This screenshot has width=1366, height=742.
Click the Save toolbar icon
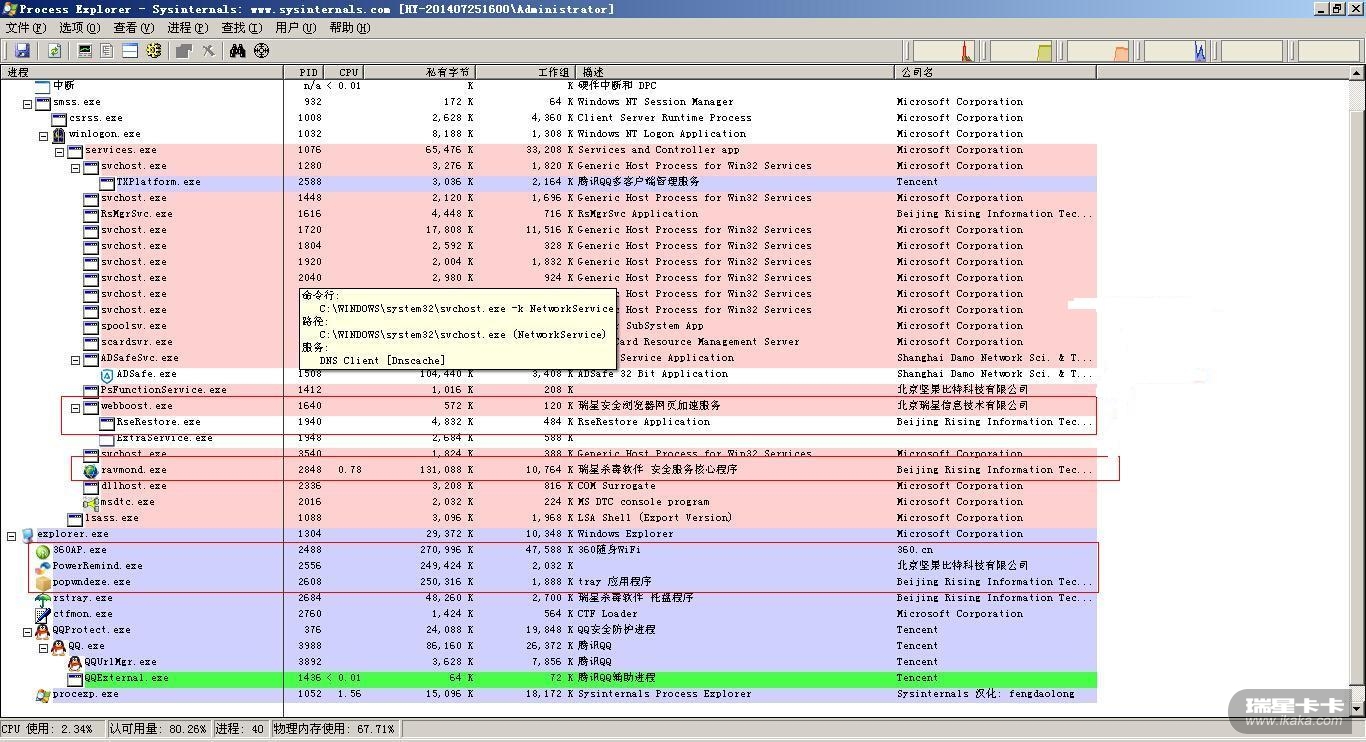coord(22,51)
